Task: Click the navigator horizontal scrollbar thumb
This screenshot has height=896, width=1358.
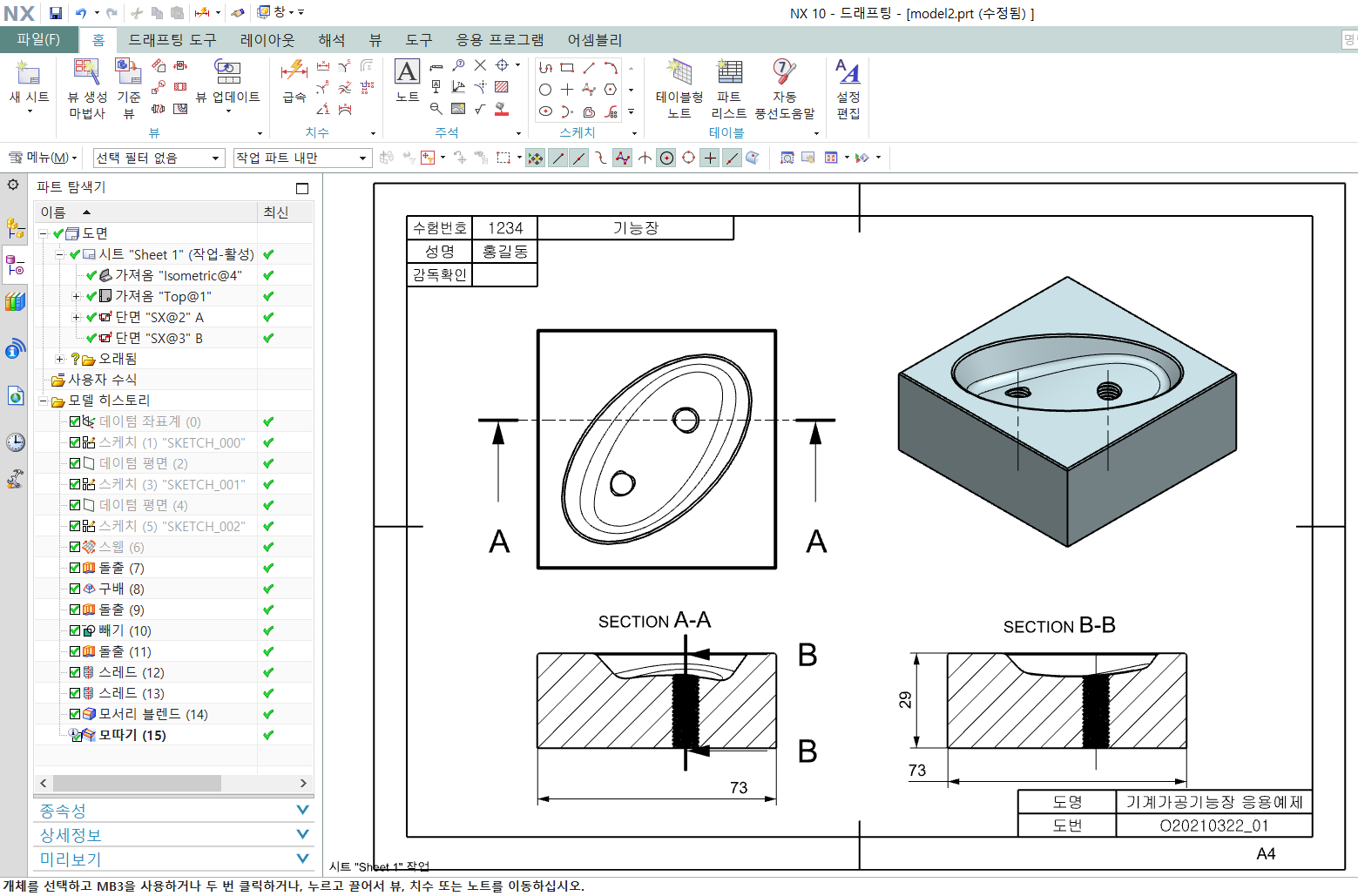Action: [x=137, y=783]
